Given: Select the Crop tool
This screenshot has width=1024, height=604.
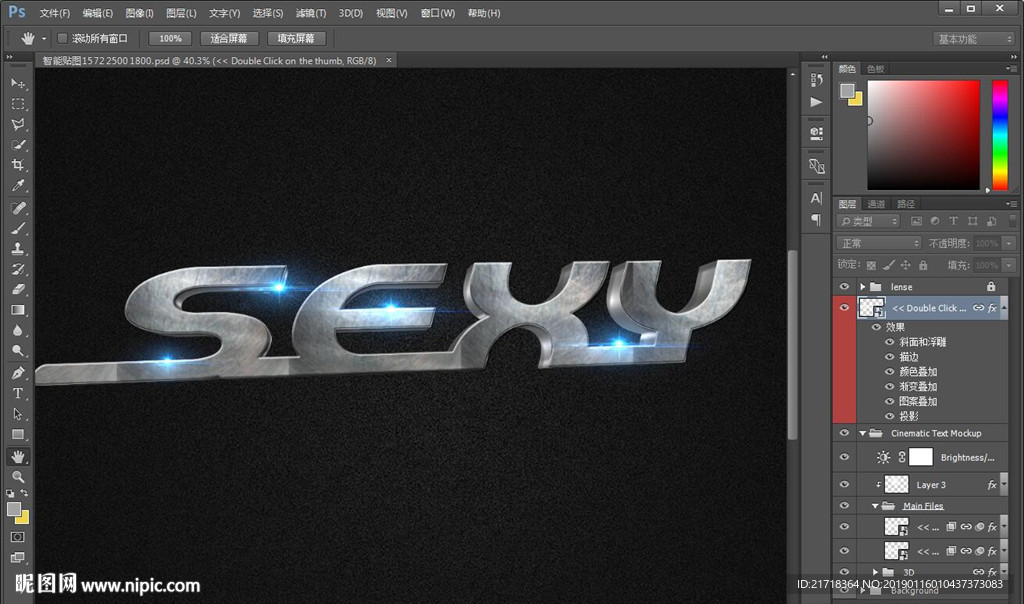Looking at the screenshot, I should pyautogui.click(x=18, y=166).
